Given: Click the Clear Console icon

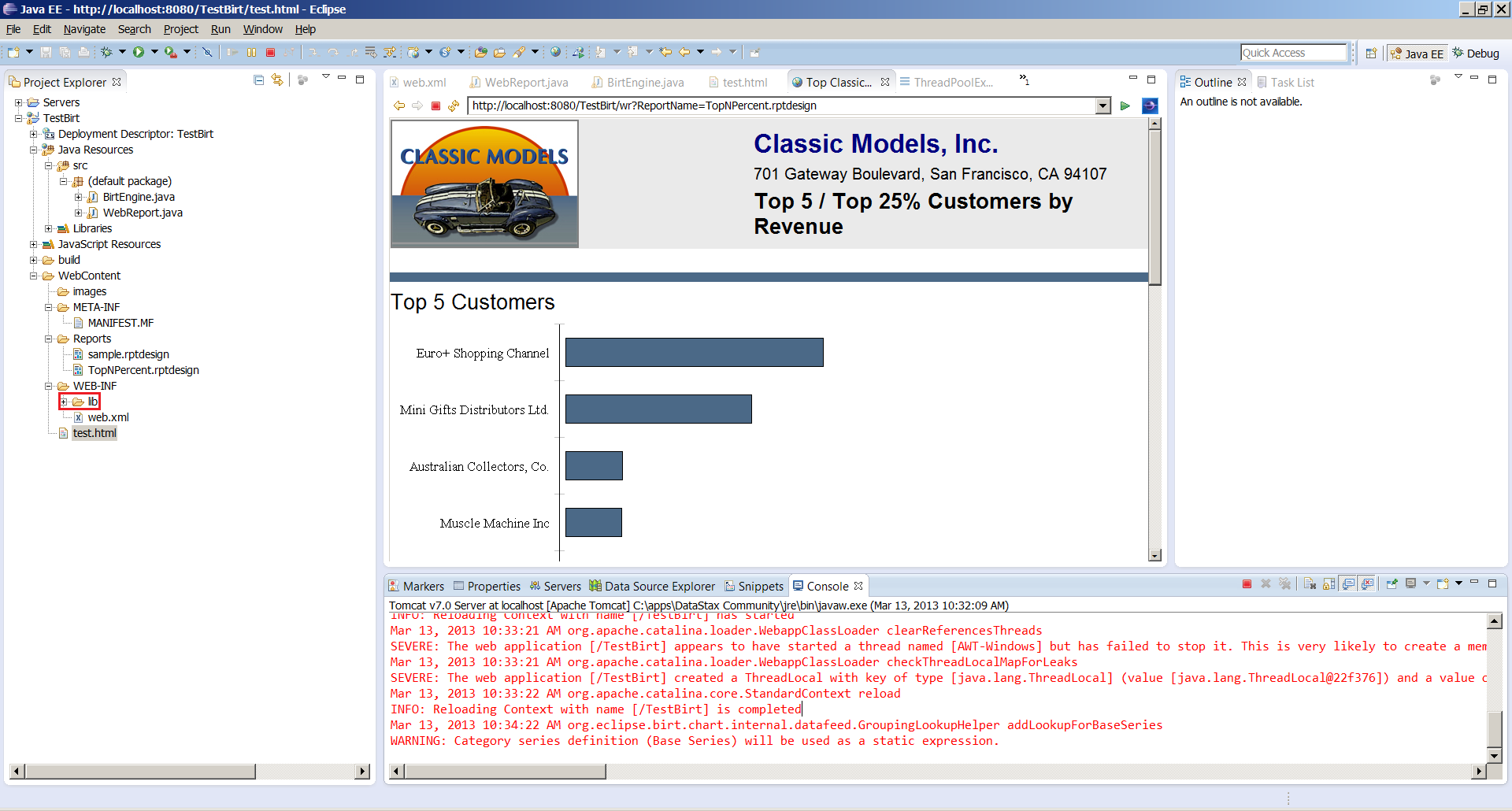Looking at the screenshot, I should (x=1310, y=584).
